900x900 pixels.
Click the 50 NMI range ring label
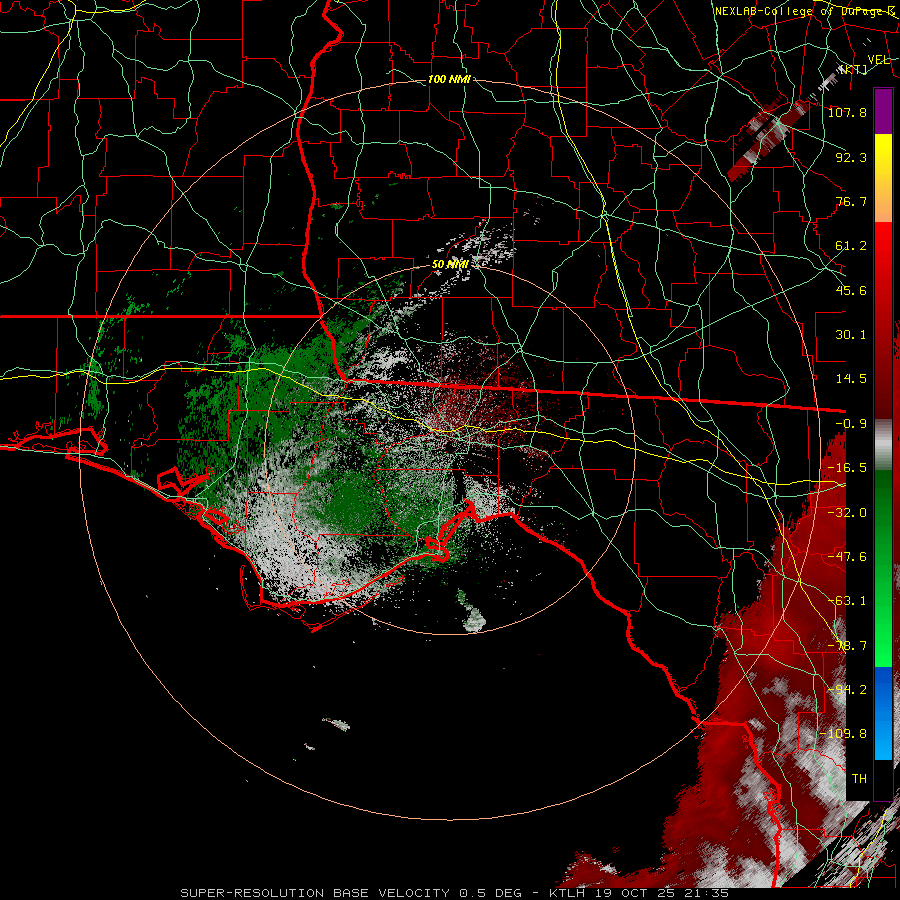click(450, 264)
